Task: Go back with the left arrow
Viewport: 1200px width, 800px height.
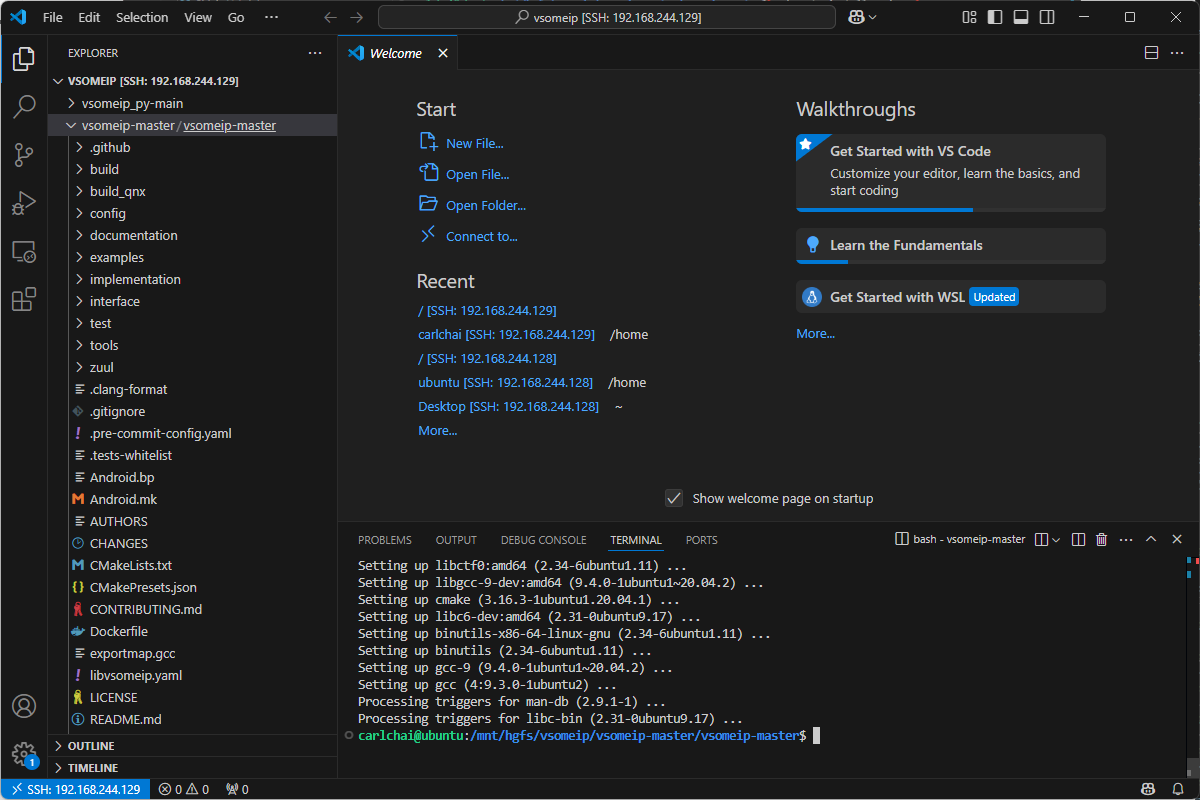Action: [331, 17]
